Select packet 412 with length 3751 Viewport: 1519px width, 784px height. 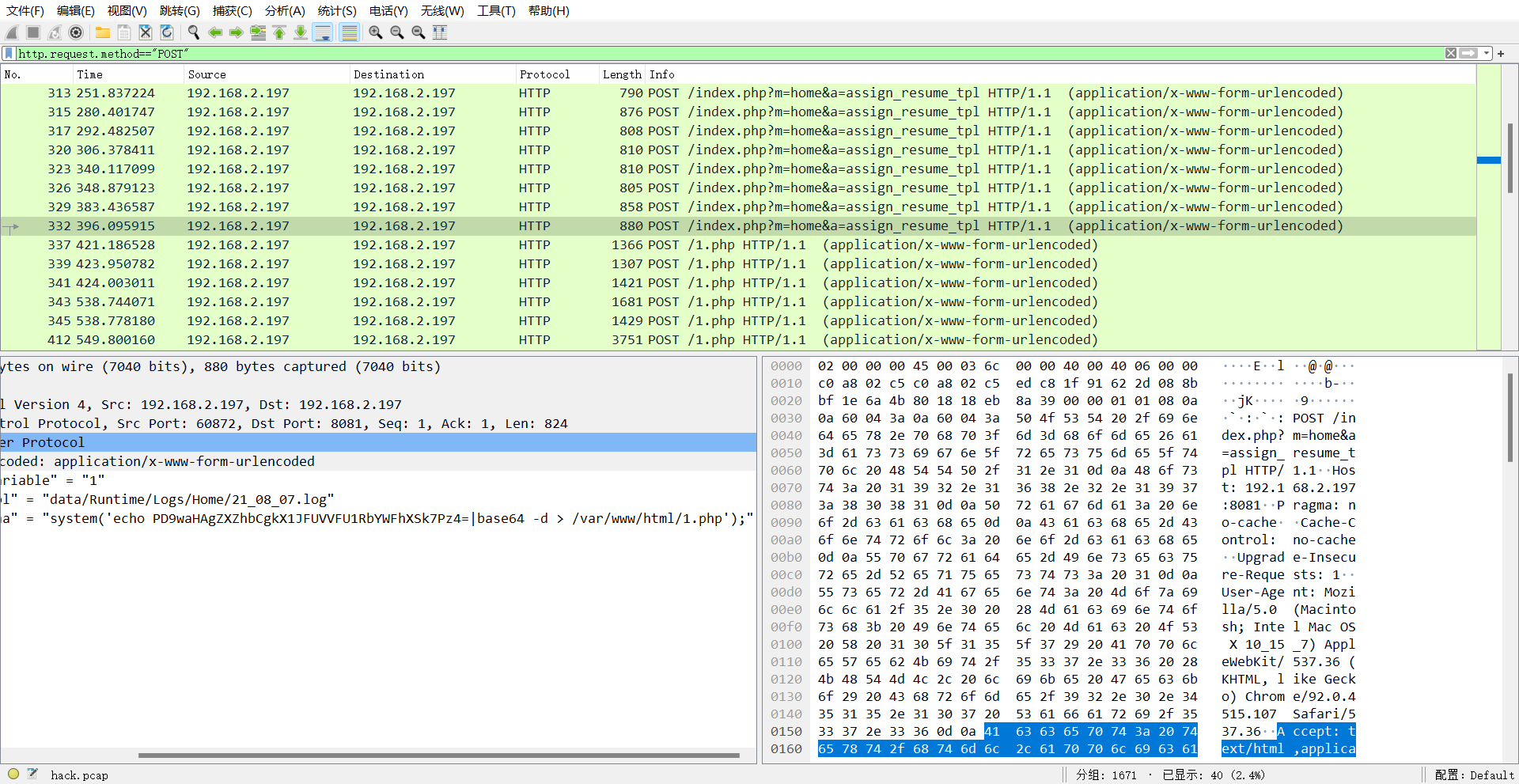(738, 339)
